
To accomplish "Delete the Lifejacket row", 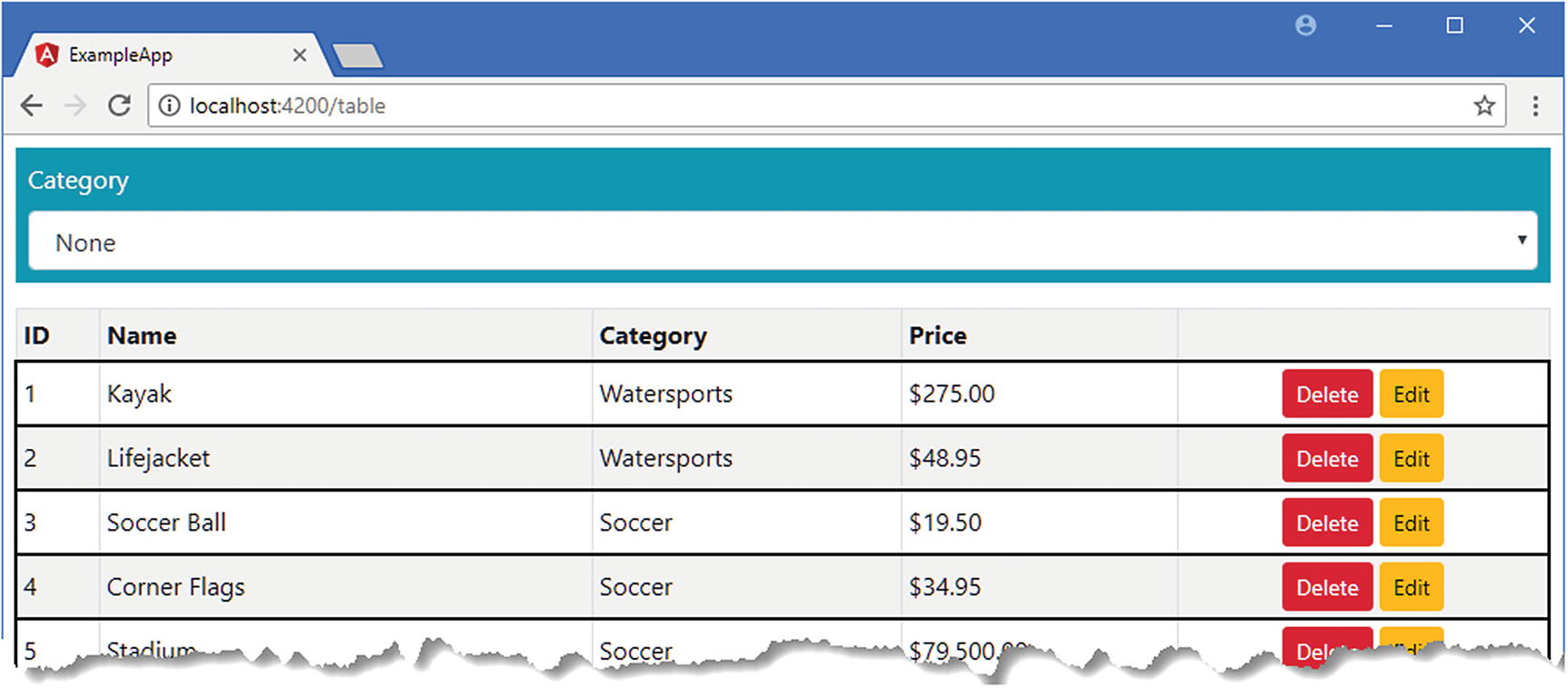I will 1326,459.
